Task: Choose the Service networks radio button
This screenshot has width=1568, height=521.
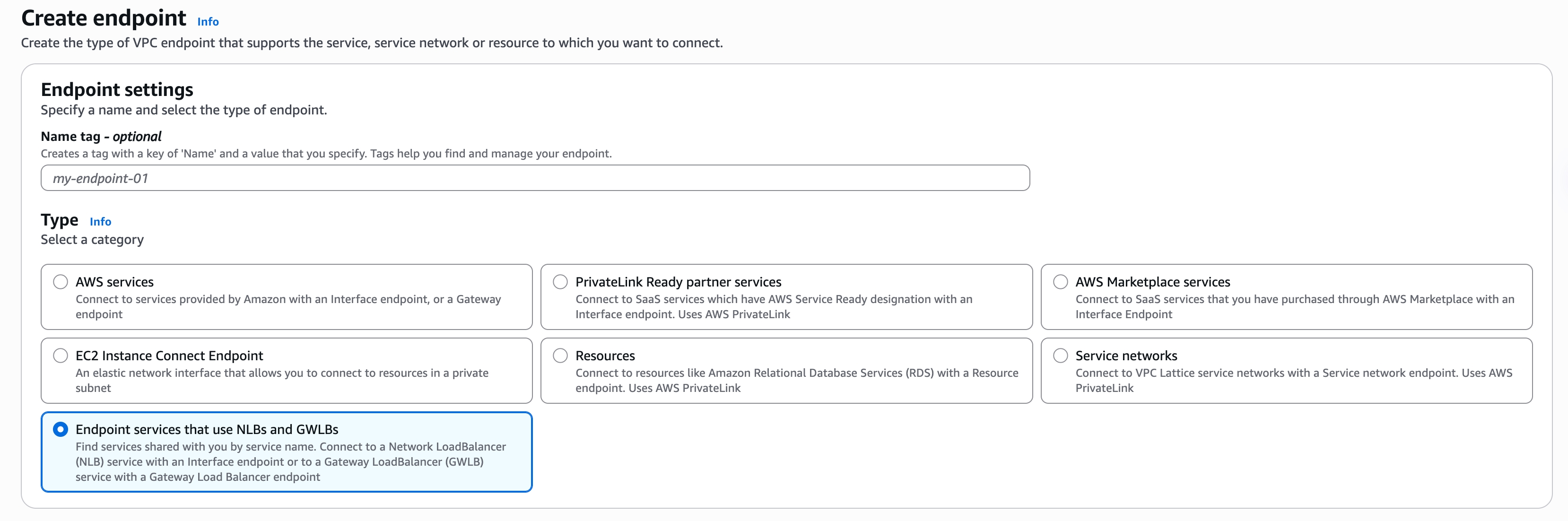Action: [x=1060, y=356]
